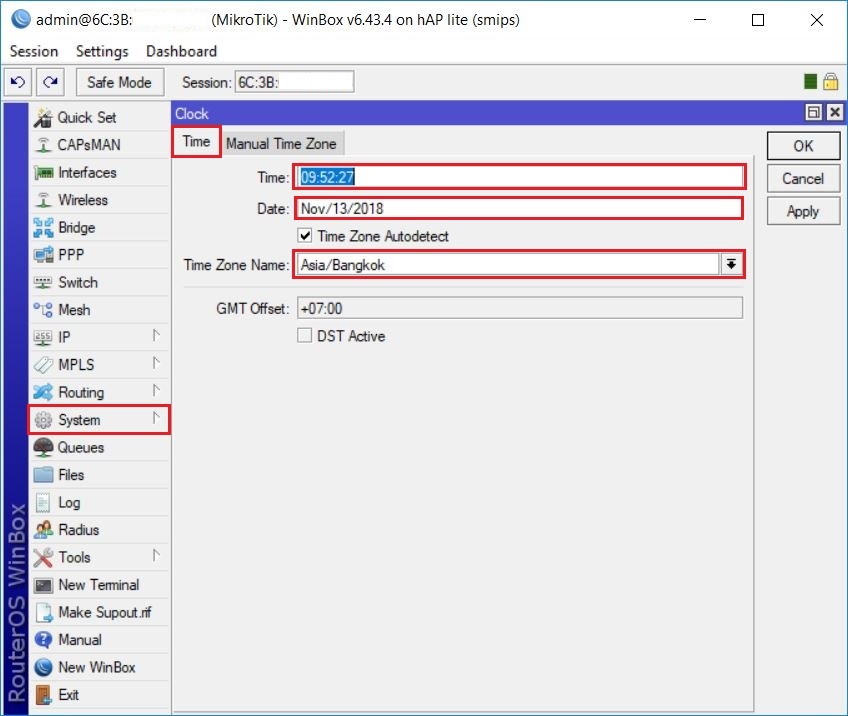The image size is (848, 716).
Task: Open the PPP menu icon
Action: 43,255
